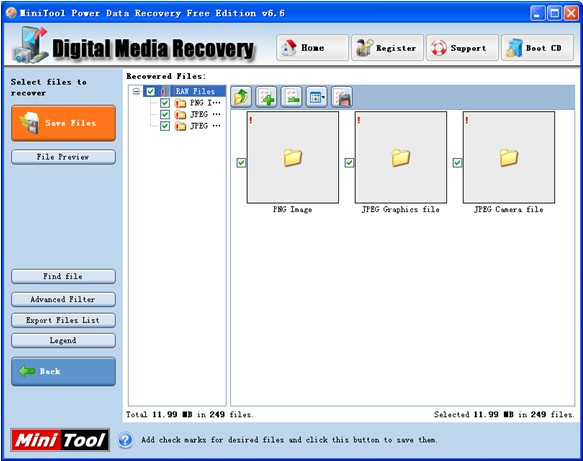Open the JPEG Graphics file folder thumbnail
This screenshot has width=583, height=461.
click(401, 158)
